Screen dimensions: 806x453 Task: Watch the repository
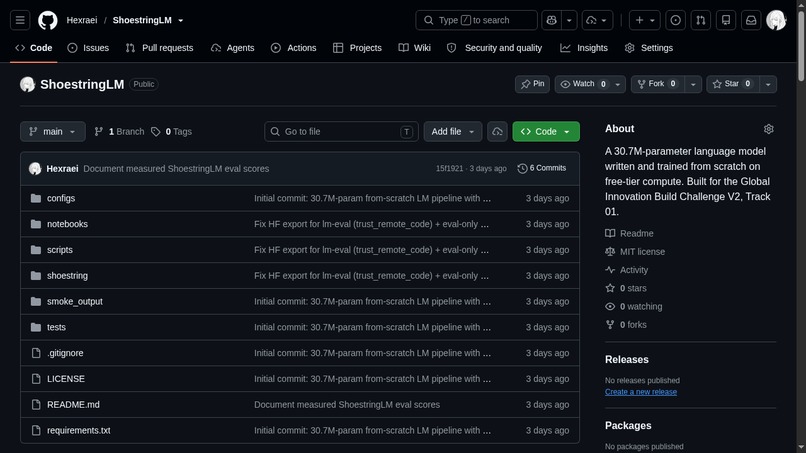coord(583,84)
